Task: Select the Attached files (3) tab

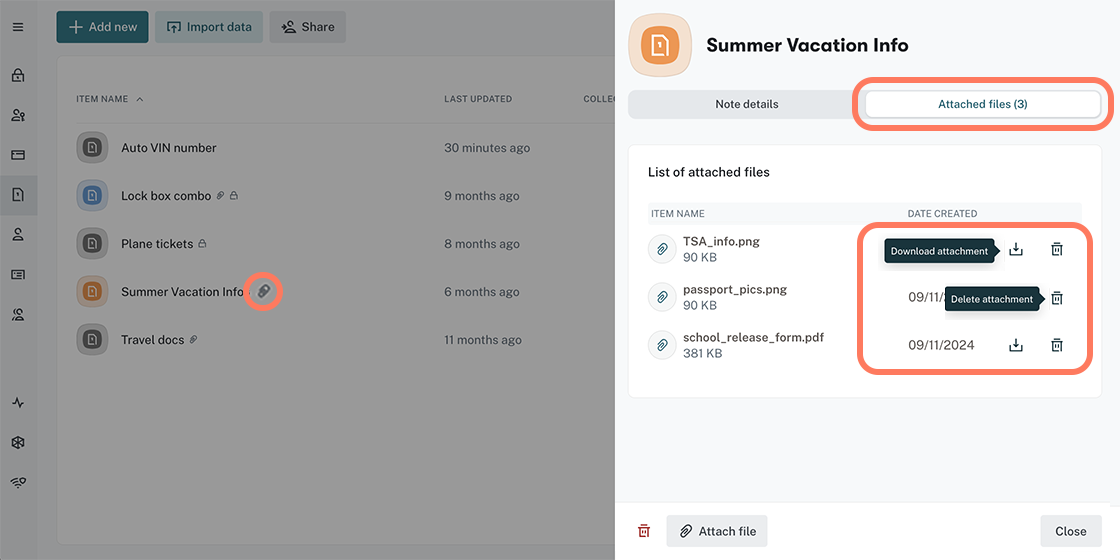Action: 982,104
